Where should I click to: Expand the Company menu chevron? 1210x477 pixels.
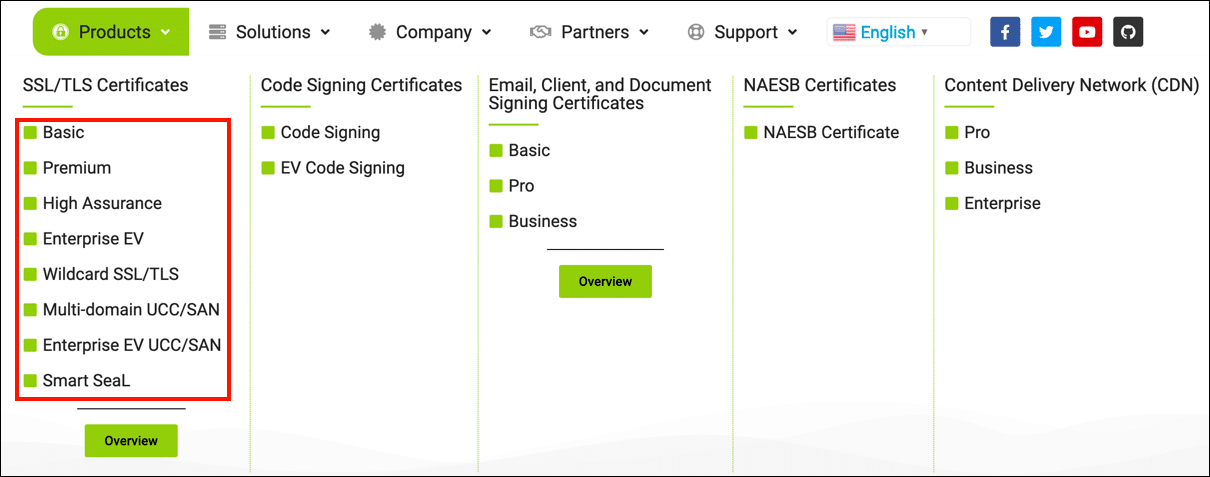pos(486,32)
